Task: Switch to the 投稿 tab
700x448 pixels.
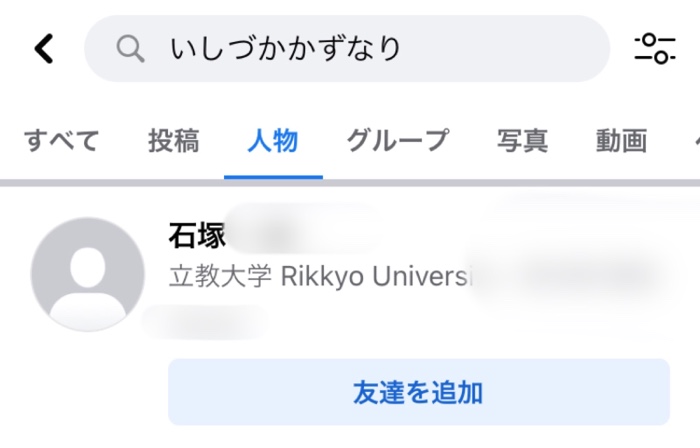Action: [174, 141]
